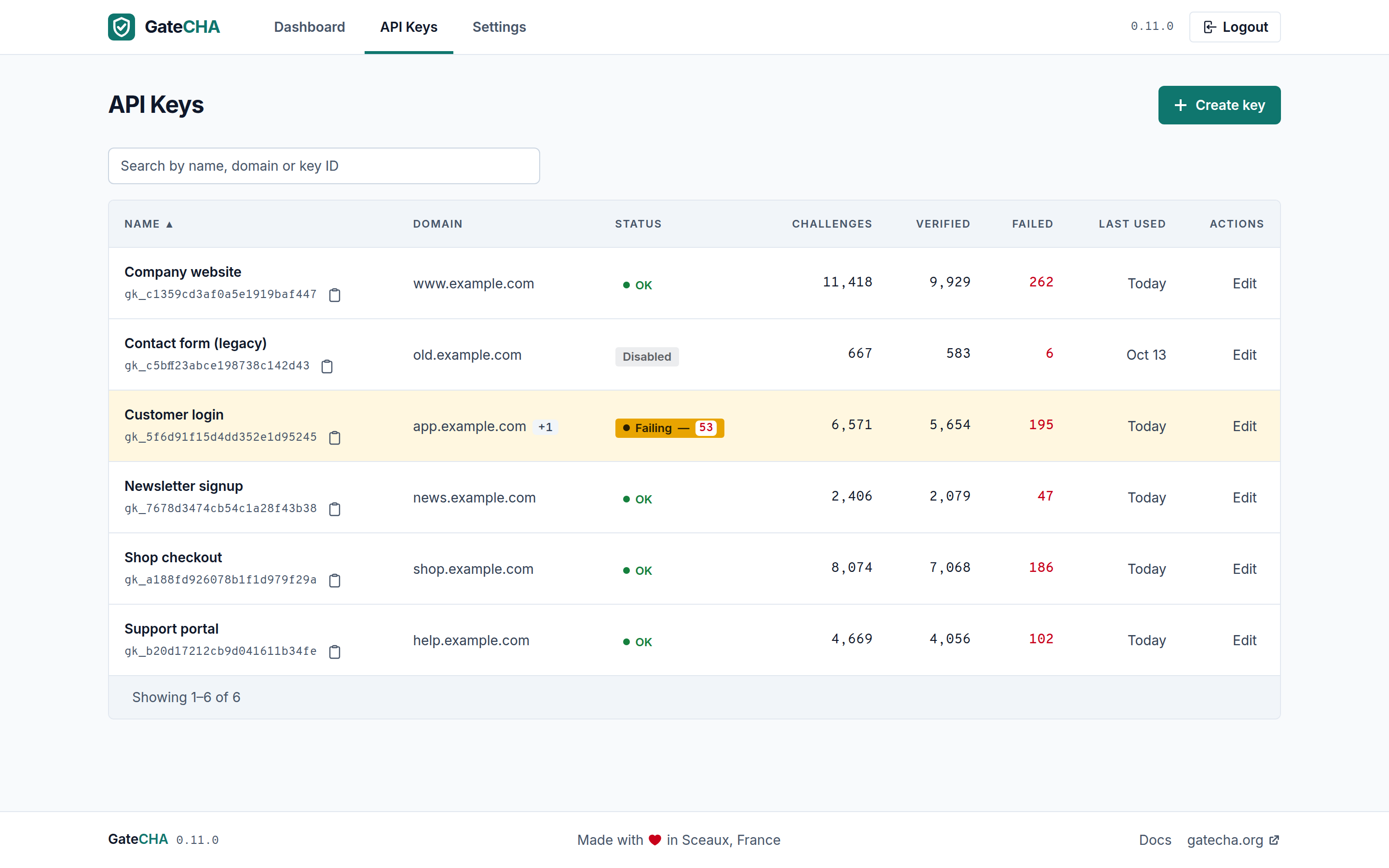Click the external link icon beside gatecha.org
The width and height of the screenshot is (1389, 868).
point(1274,841)
